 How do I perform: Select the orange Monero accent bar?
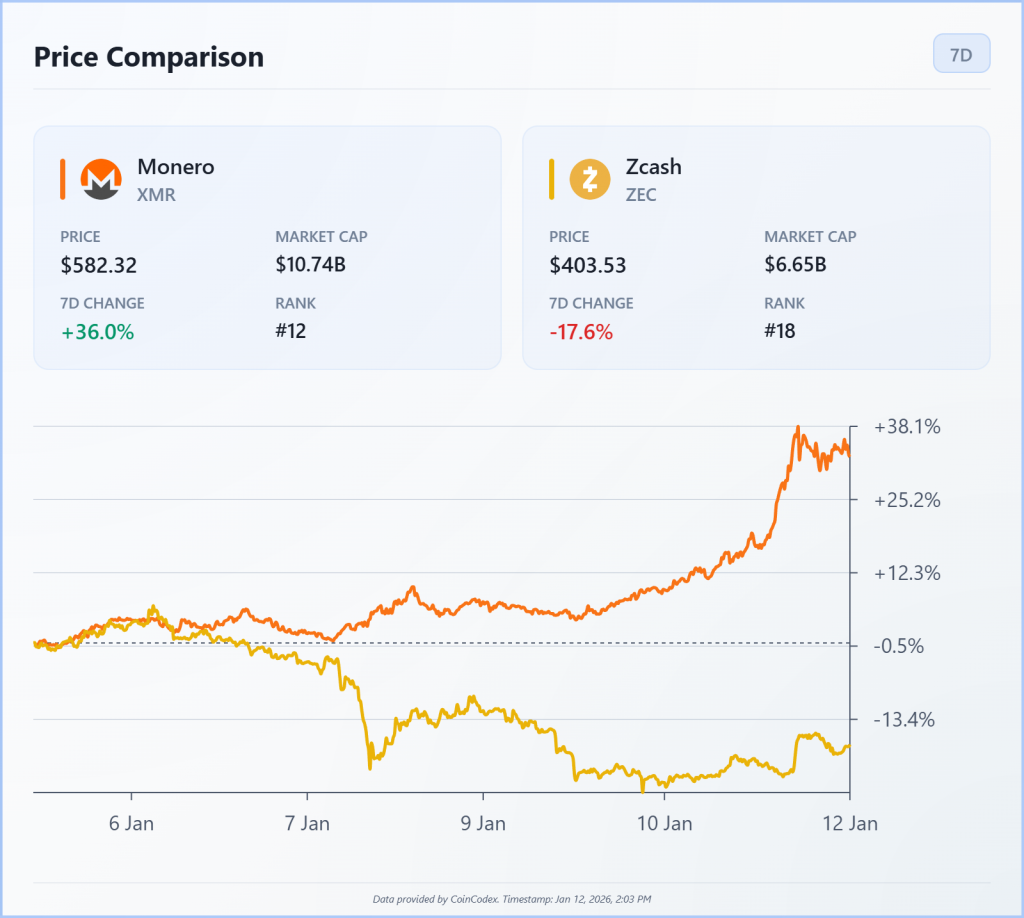pos(62,178)
